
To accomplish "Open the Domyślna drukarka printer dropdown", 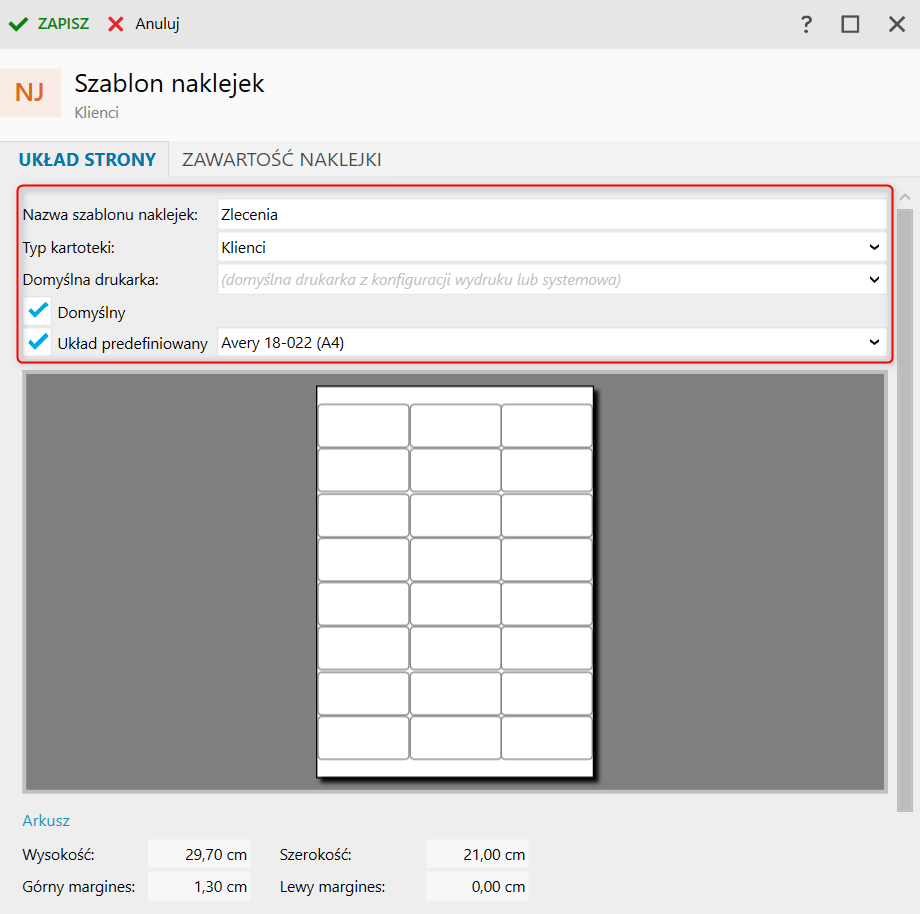I will (874, 280).
